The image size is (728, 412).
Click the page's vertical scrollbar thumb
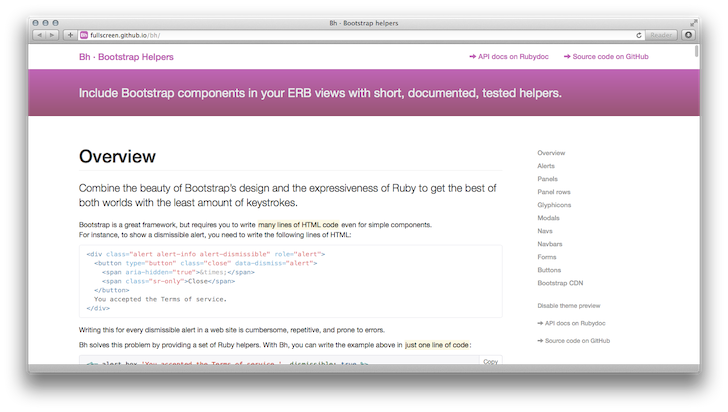click(x=696, y=51)
